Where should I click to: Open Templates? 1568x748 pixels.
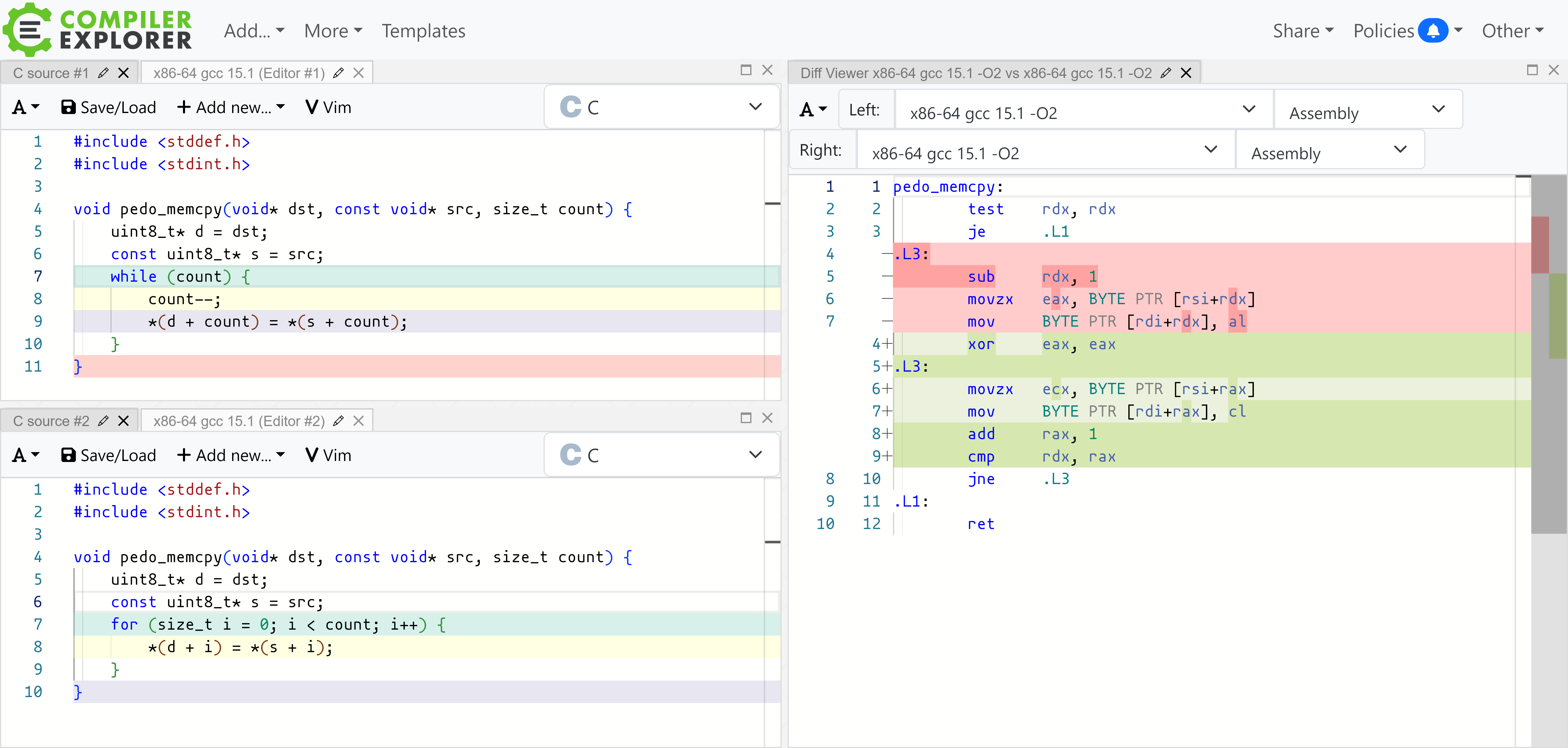423,31
